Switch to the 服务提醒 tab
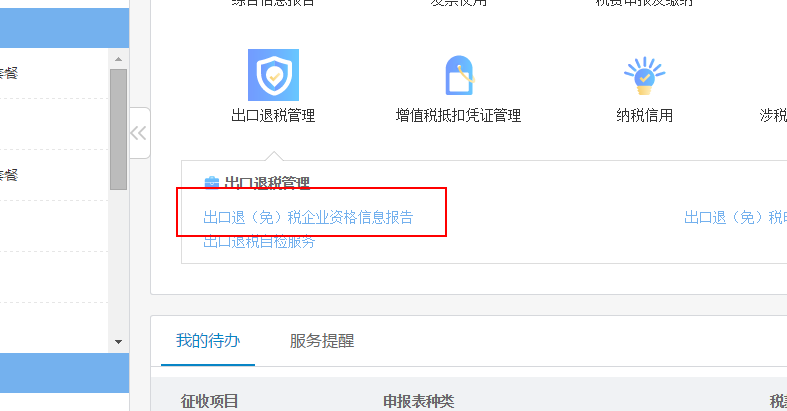Viewport: 787px width, 411px height. coord(322,341)
